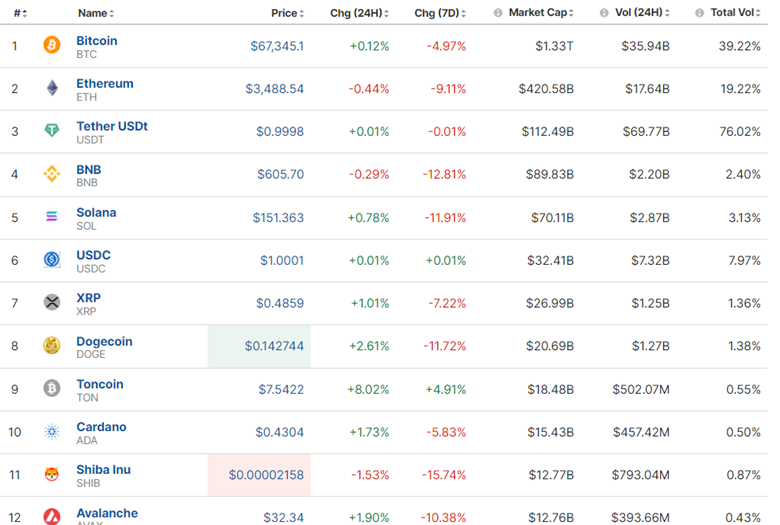Sort by Total Vol column header
The height and width of the screenshot is (525, 780).
[736, 13]
